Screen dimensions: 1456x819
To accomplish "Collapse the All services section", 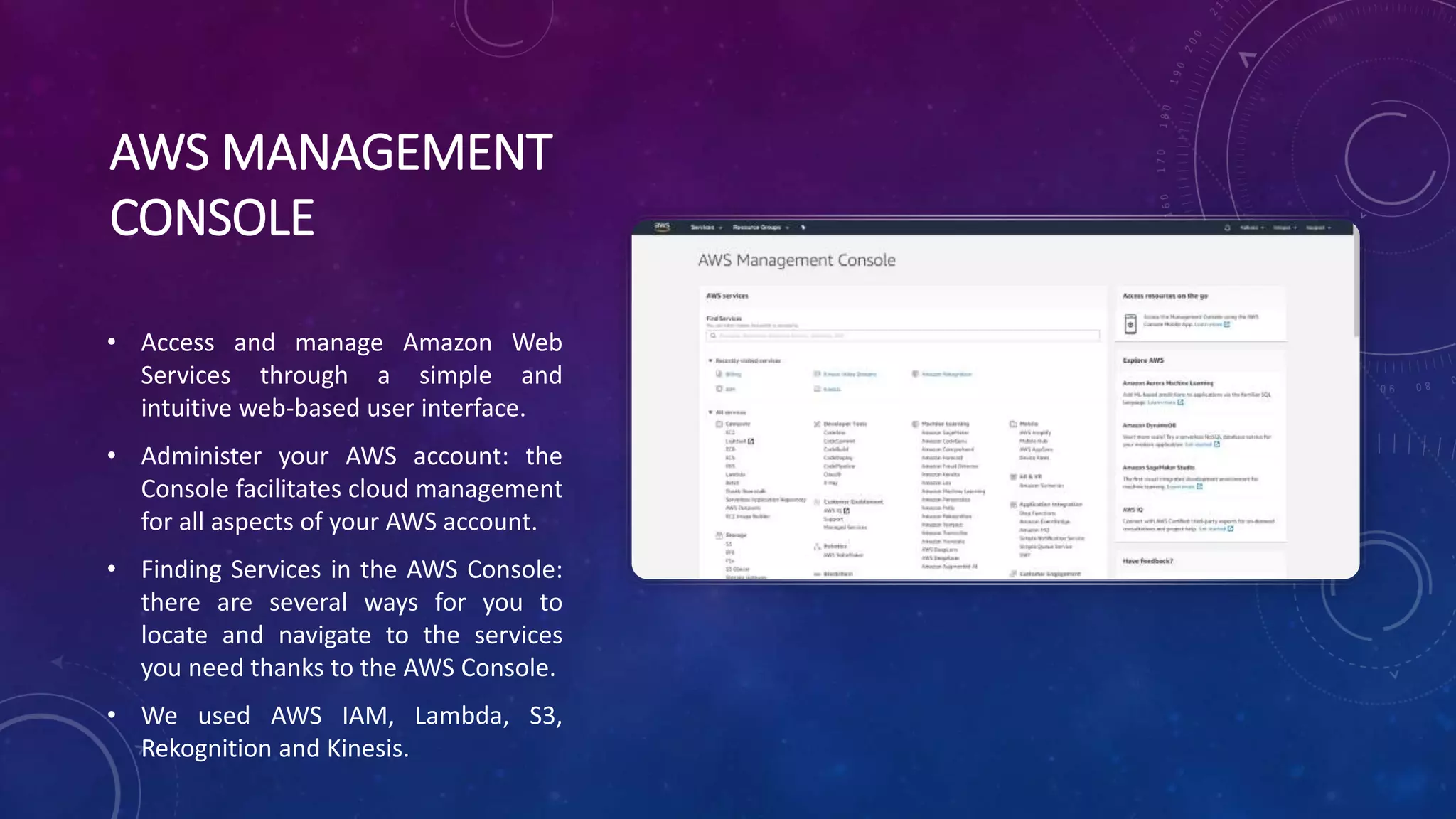I will [710, 412].
